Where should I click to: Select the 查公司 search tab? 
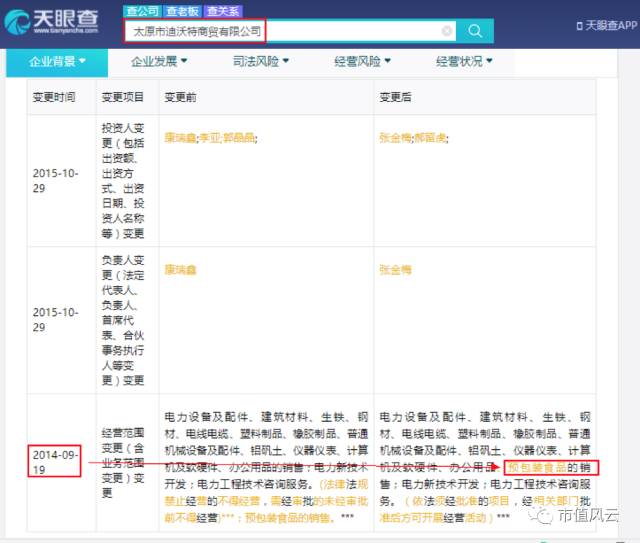(x=143, y=11)
